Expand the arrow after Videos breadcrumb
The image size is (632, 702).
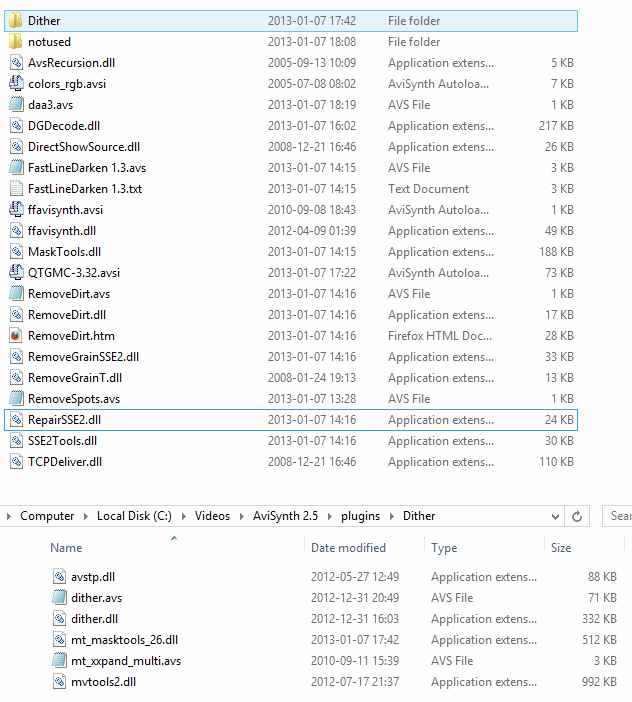[x=242, y=516]
